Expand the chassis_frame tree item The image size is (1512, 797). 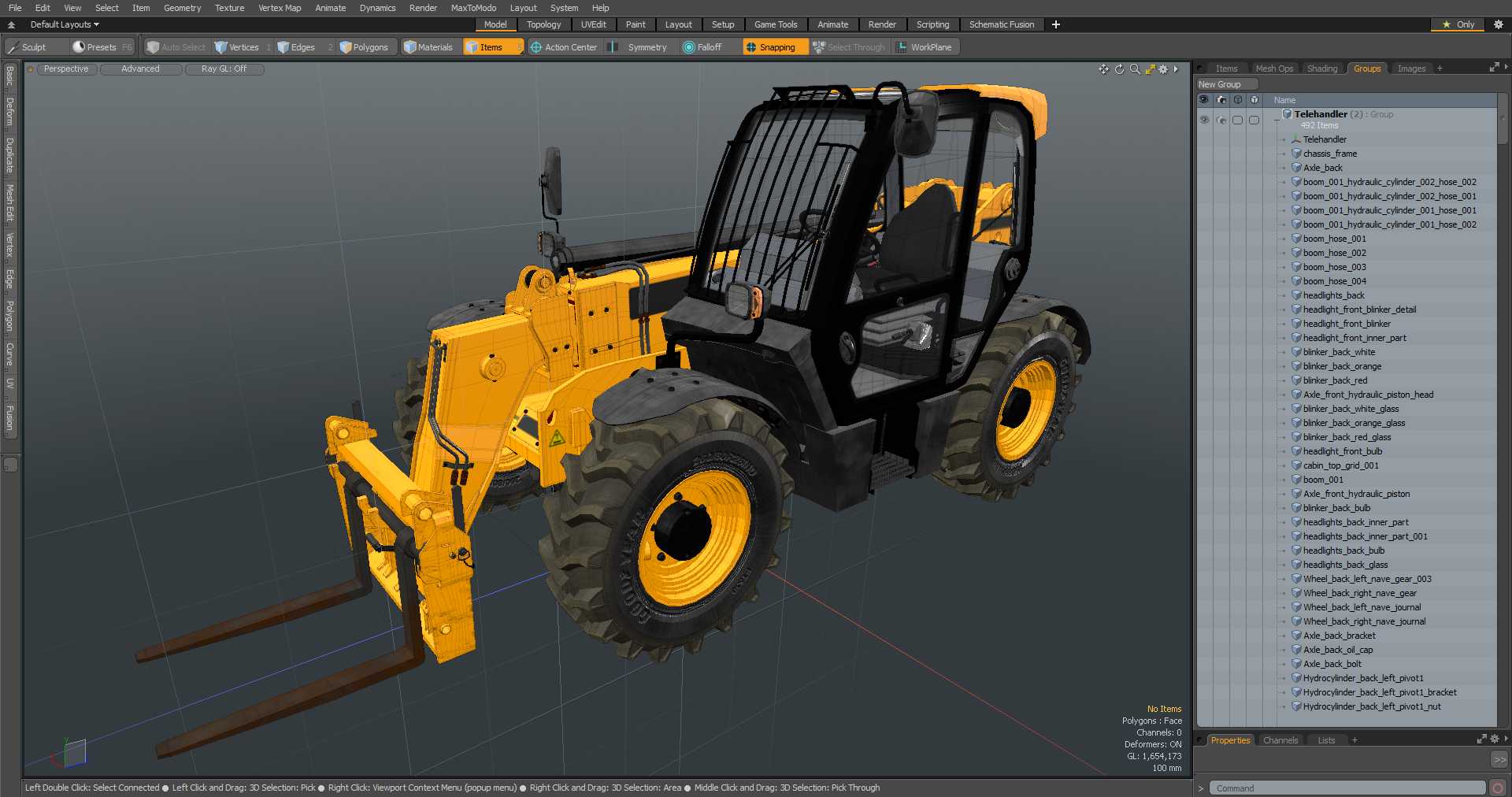click(1284, 154)
